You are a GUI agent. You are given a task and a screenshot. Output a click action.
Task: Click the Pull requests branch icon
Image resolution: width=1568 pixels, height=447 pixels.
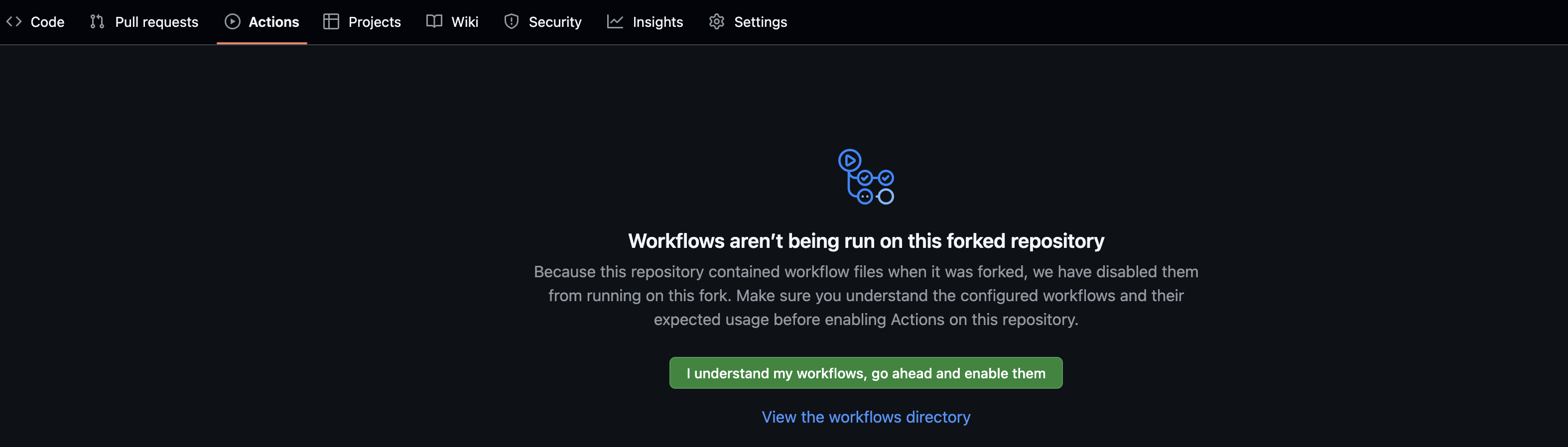coord(98,22)
